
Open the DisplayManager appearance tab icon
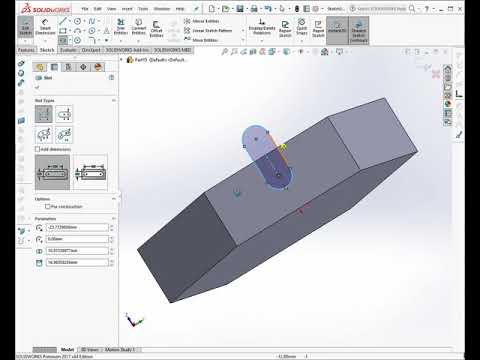98,67
